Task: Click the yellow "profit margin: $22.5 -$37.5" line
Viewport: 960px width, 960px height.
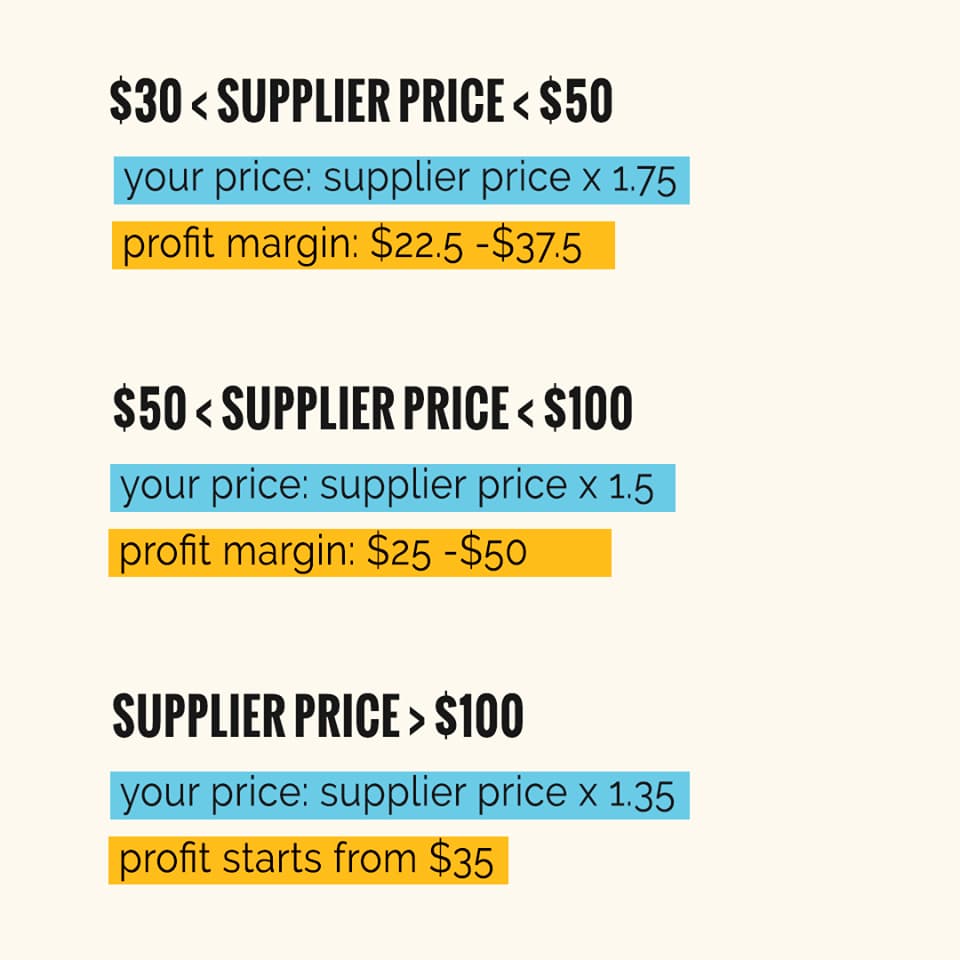Action: (x=364, y=245)
